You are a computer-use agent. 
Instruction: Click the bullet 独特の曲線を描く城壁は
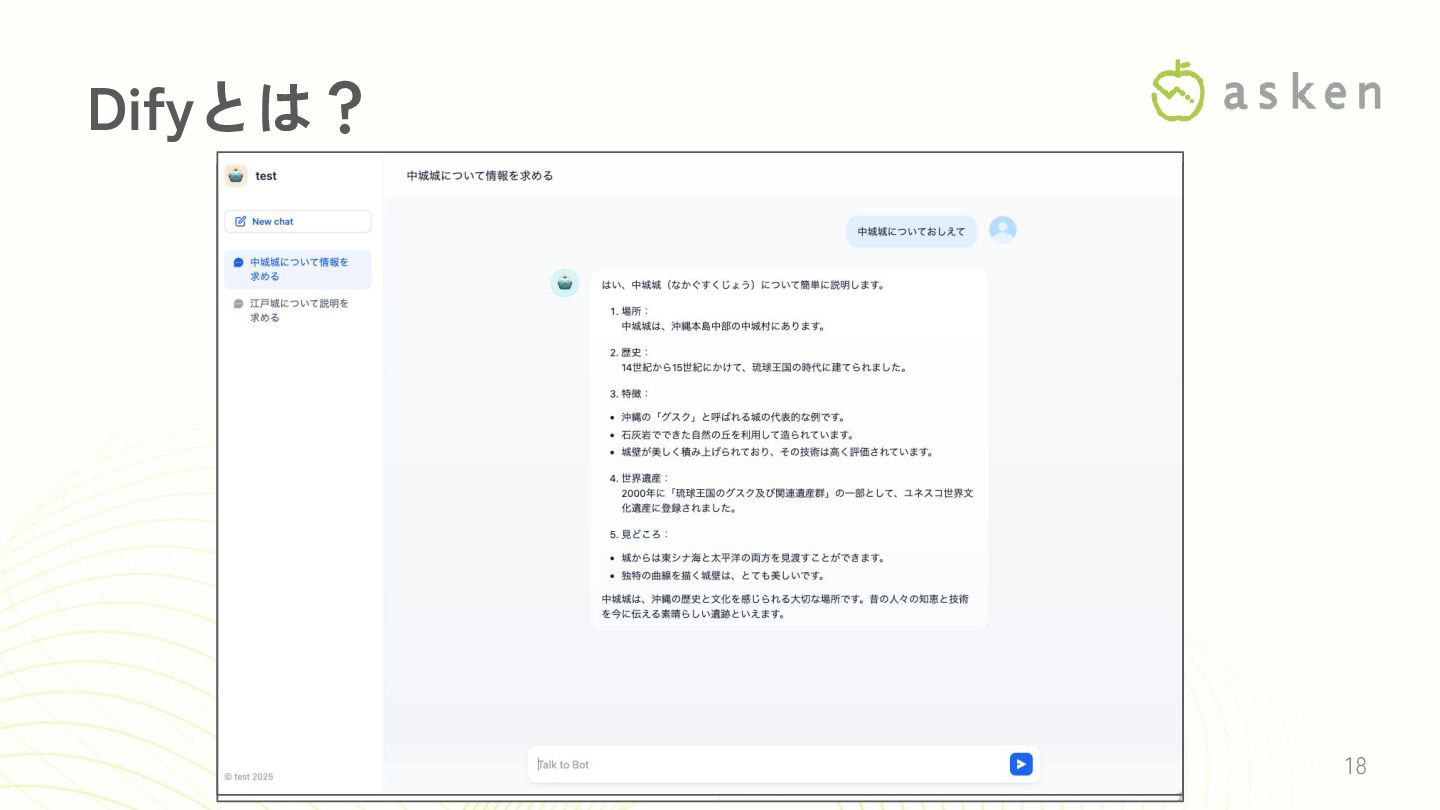(723, 576)
